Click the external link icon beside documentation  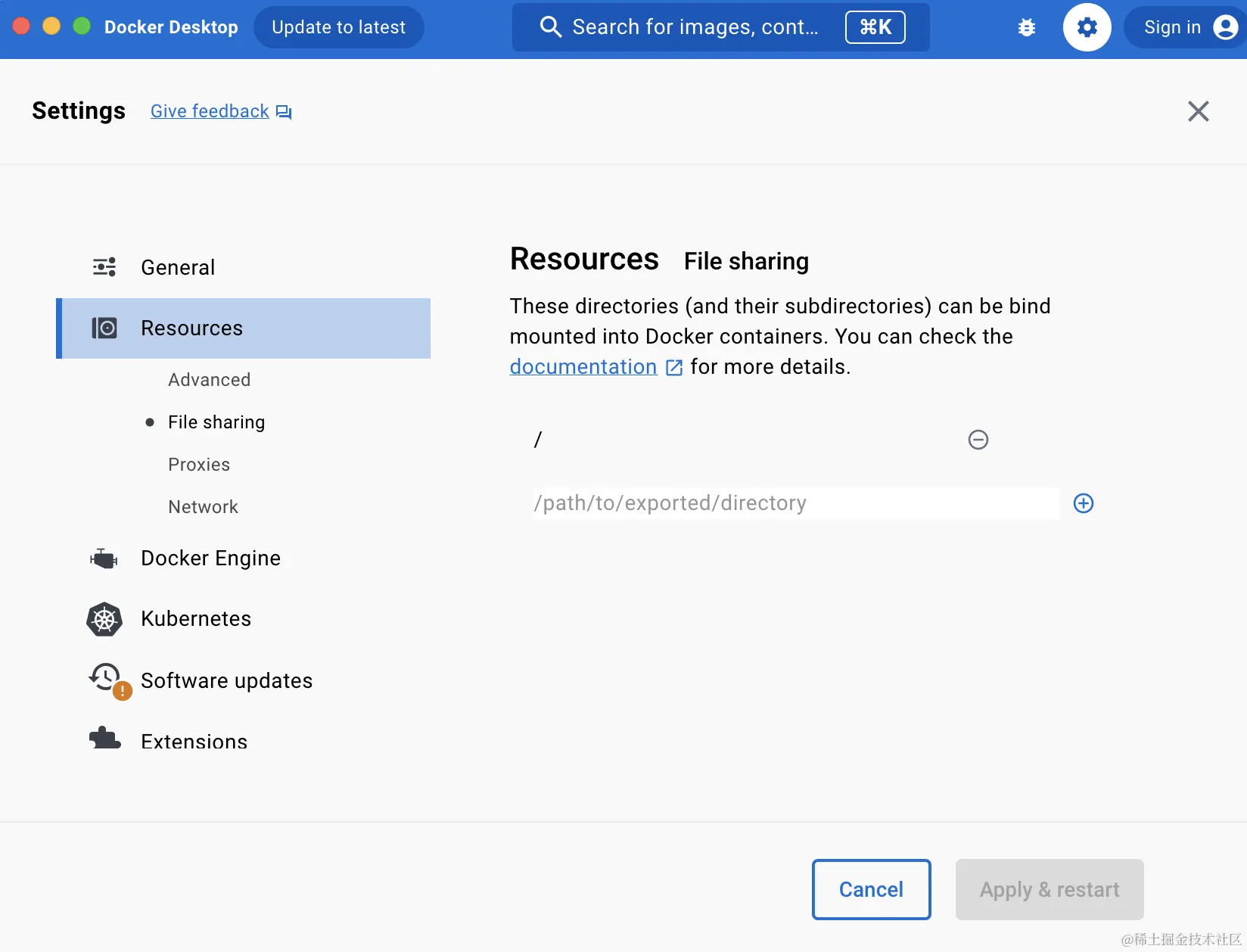(x=674, y=368)
